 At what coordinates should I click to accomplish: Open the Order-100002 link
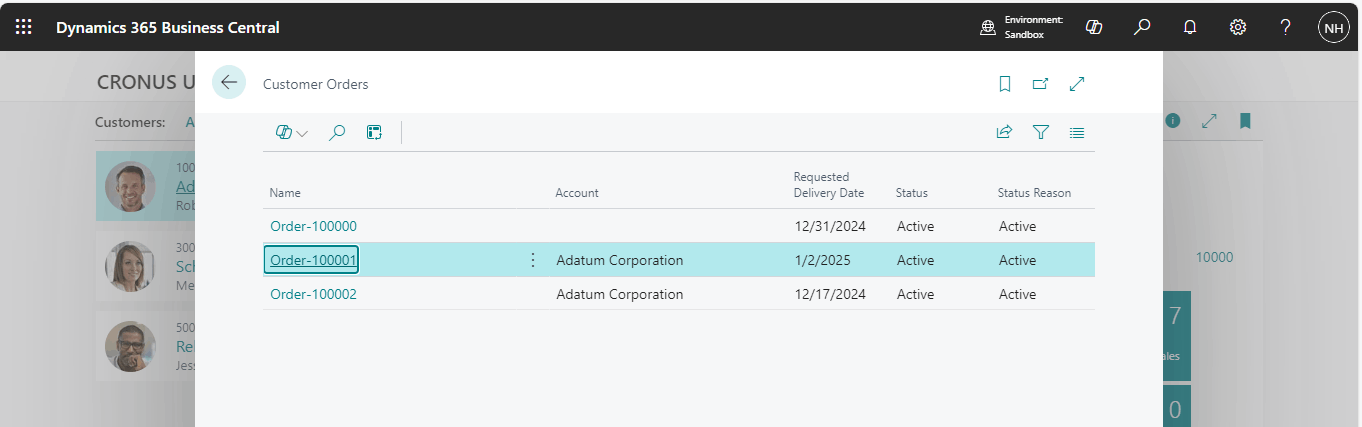point(313,294)
